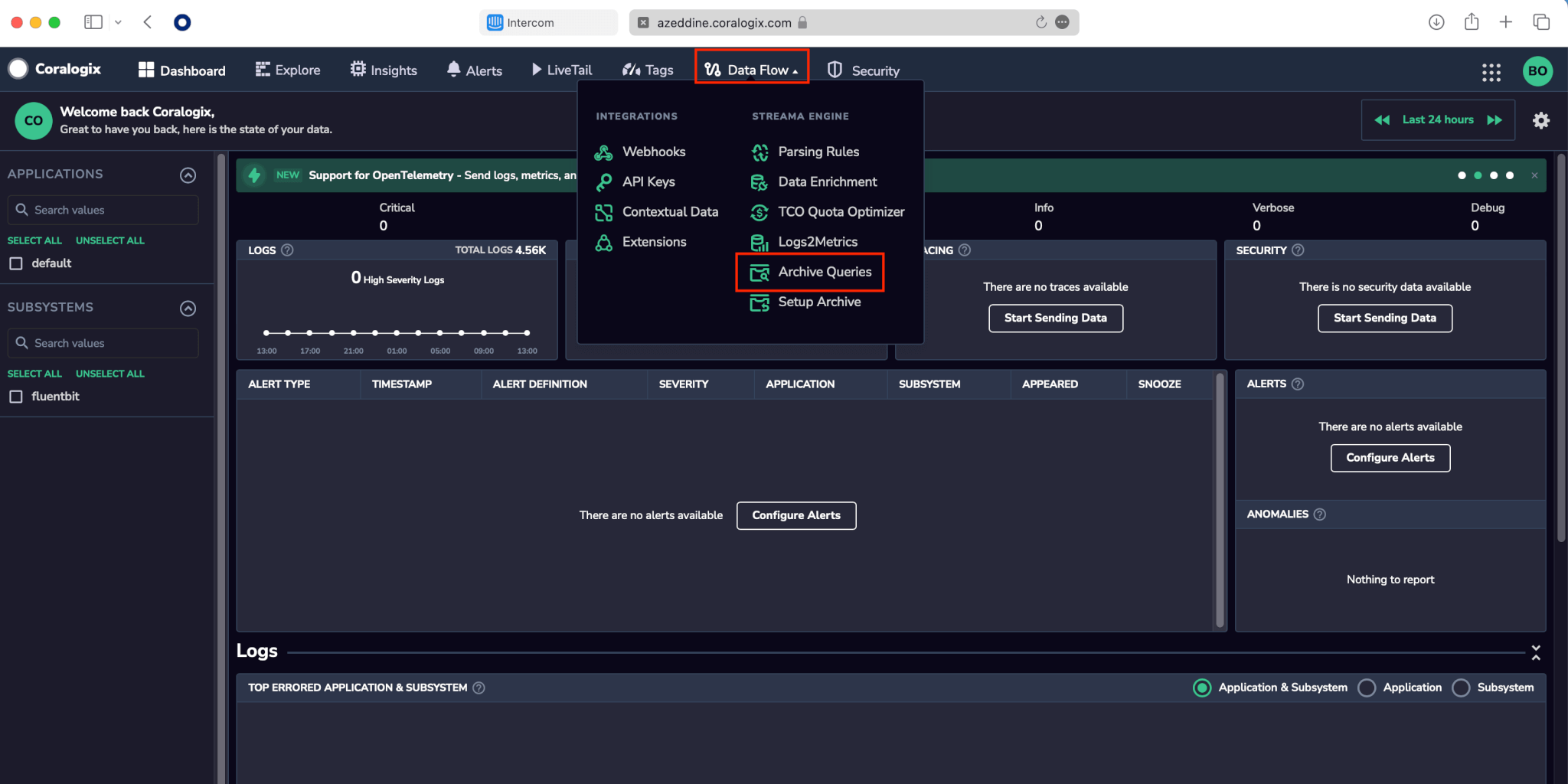1568x784 pixels.
Task: Focus the Subsystems search values field
Action: [x=103, y=343]
